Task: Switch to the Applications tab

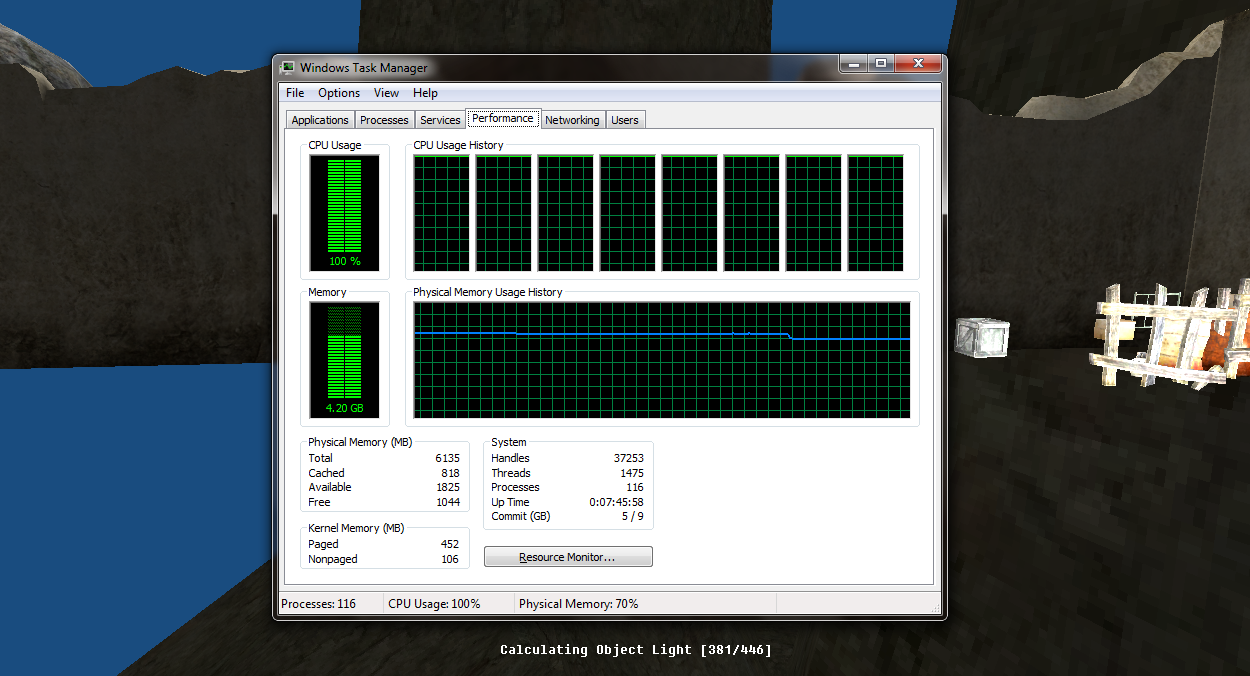Action: [320, 120]
